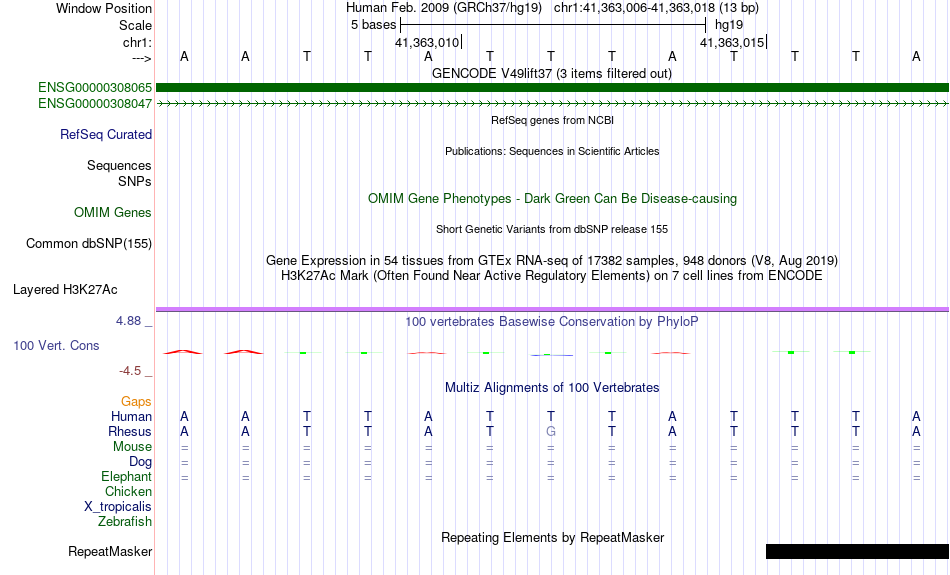Click the purple H3K27Ac signal bar

pos(553,309)
